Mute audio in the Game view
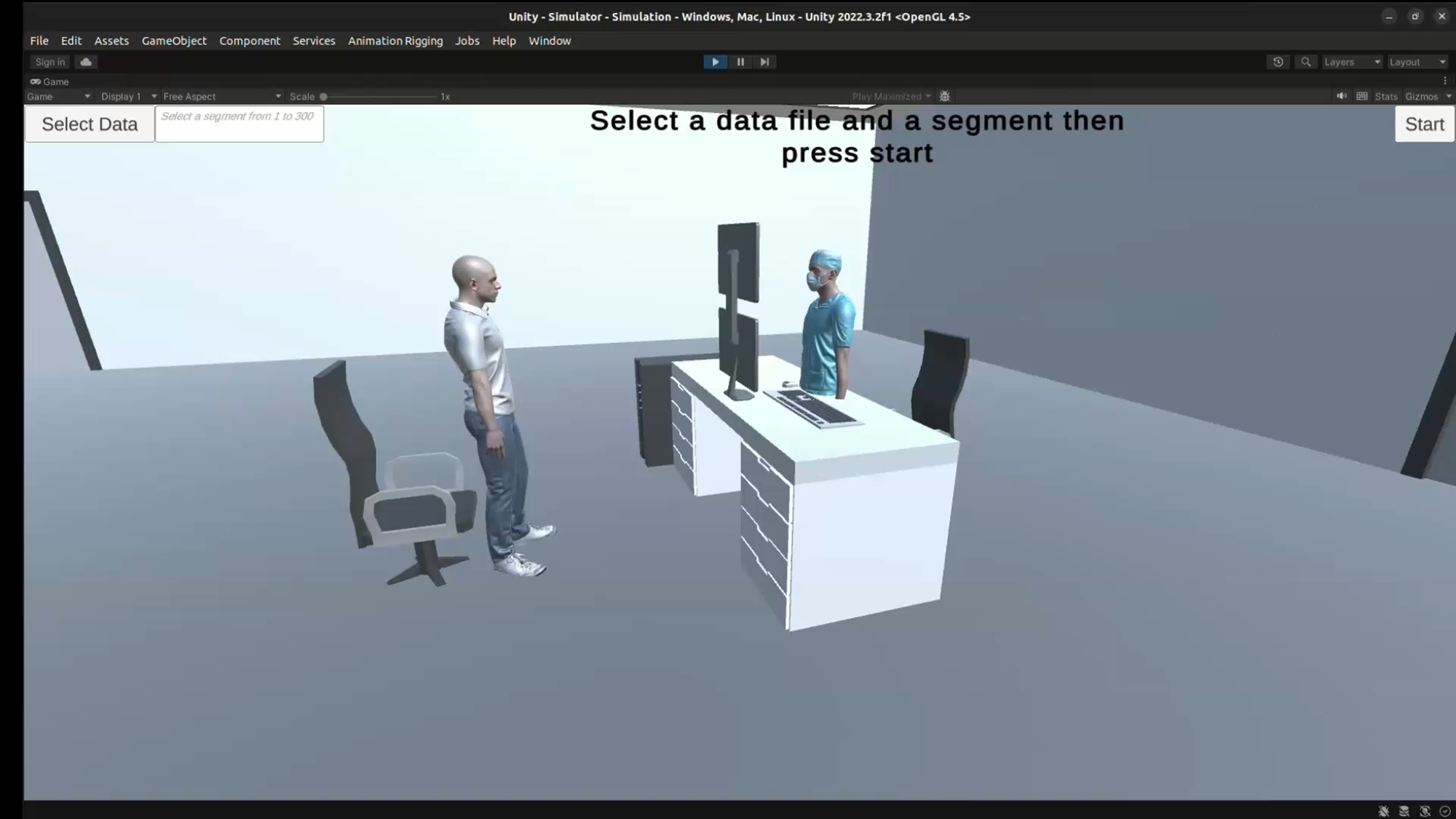Viewport: 1456px width, 819px height. point(1342,95)
